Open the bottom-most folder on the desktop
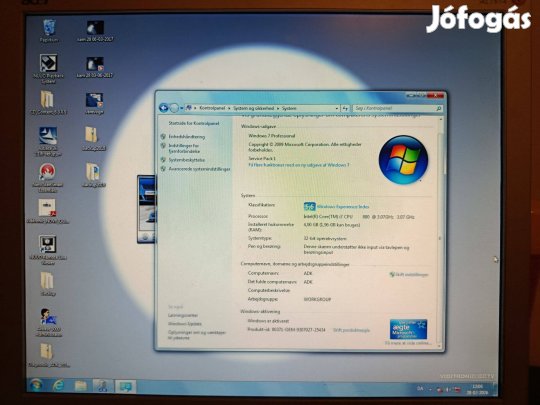Image resolution: width=540 pixels, height=405 pixels. [48, 355]
